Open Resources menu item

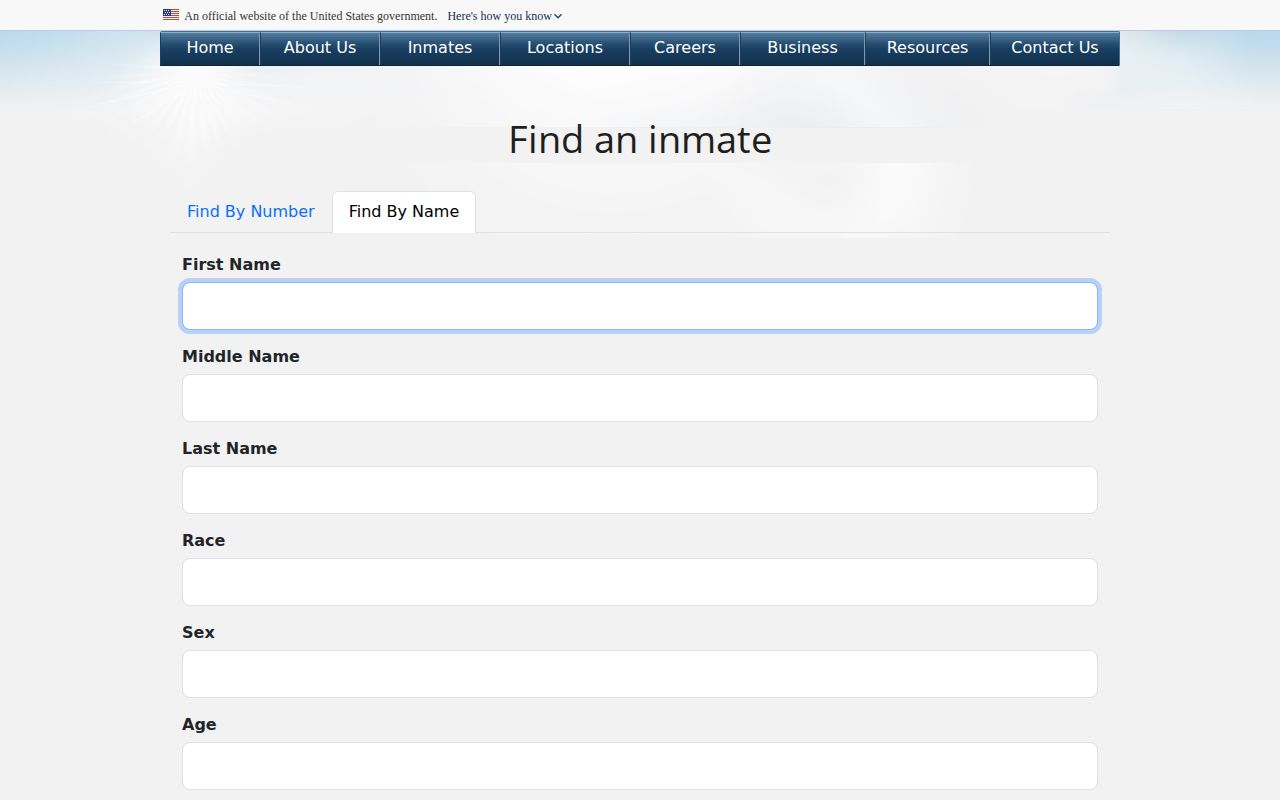point(927,48)
